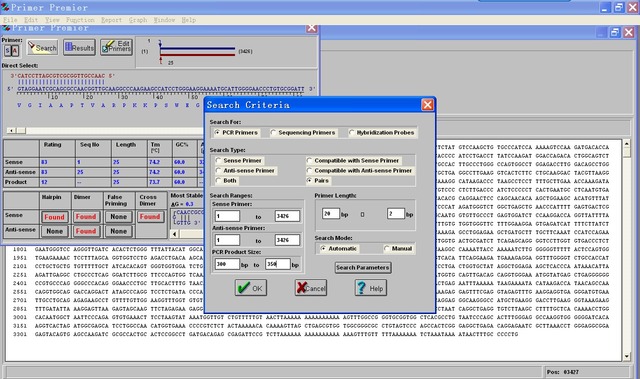This screenshot has height=379, width=640.
Task: Click Cross Dimer Found button
Action: [x=150, y=217]
